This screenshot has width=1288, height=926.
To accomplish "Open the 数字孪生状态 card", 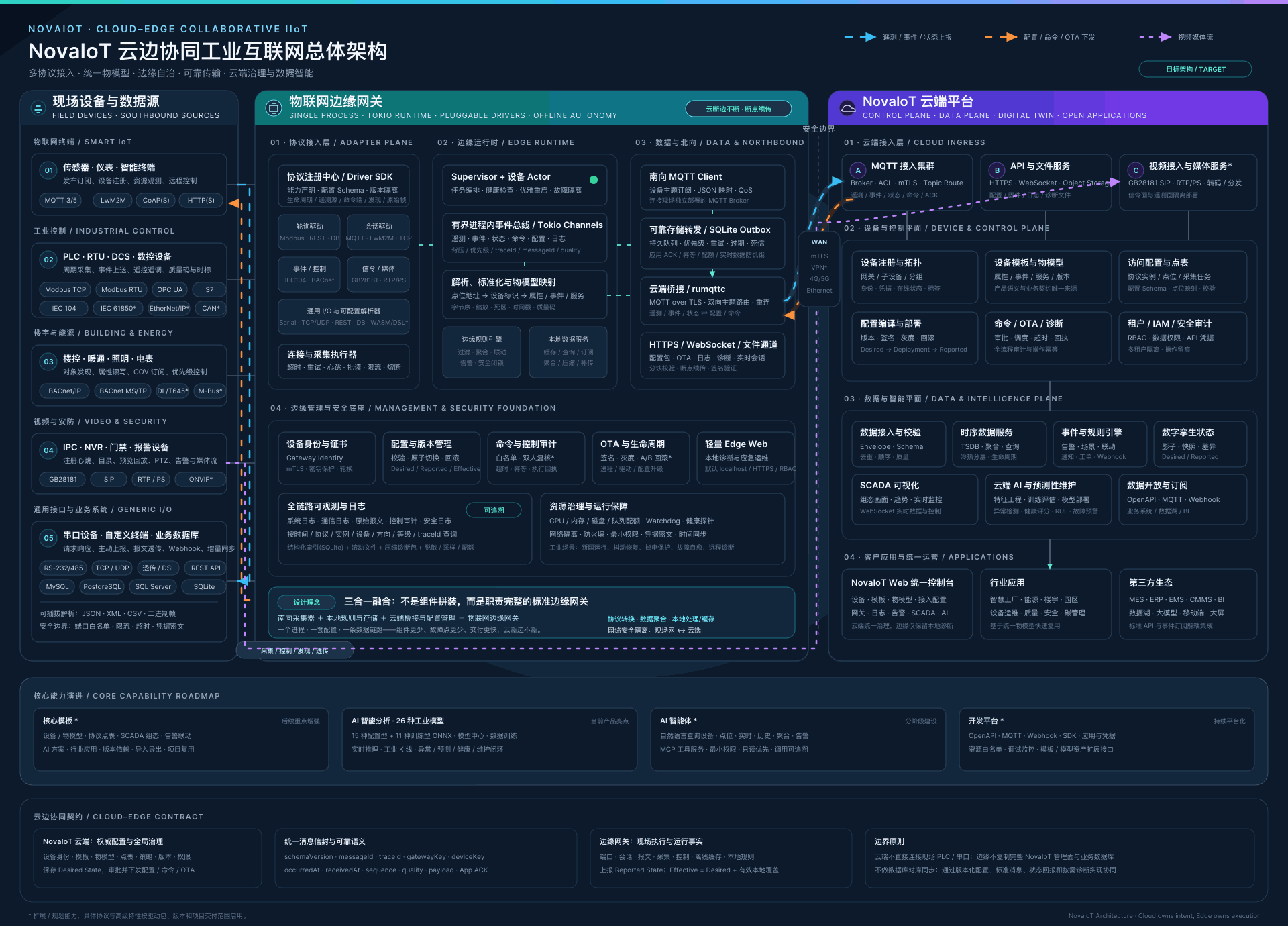I will [1199, 444].
